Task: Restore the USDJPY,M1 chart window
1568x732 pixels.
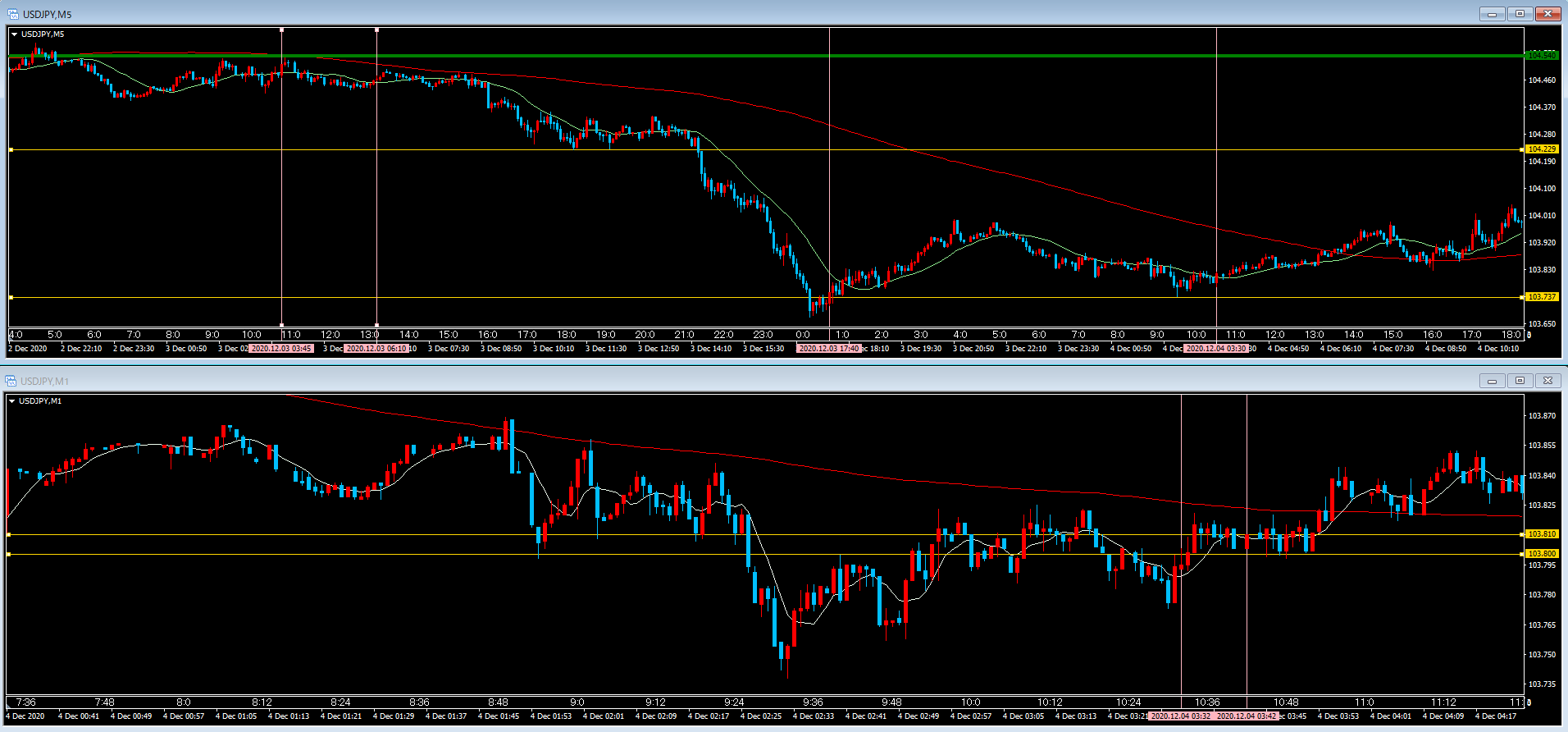Action: 1520,381
